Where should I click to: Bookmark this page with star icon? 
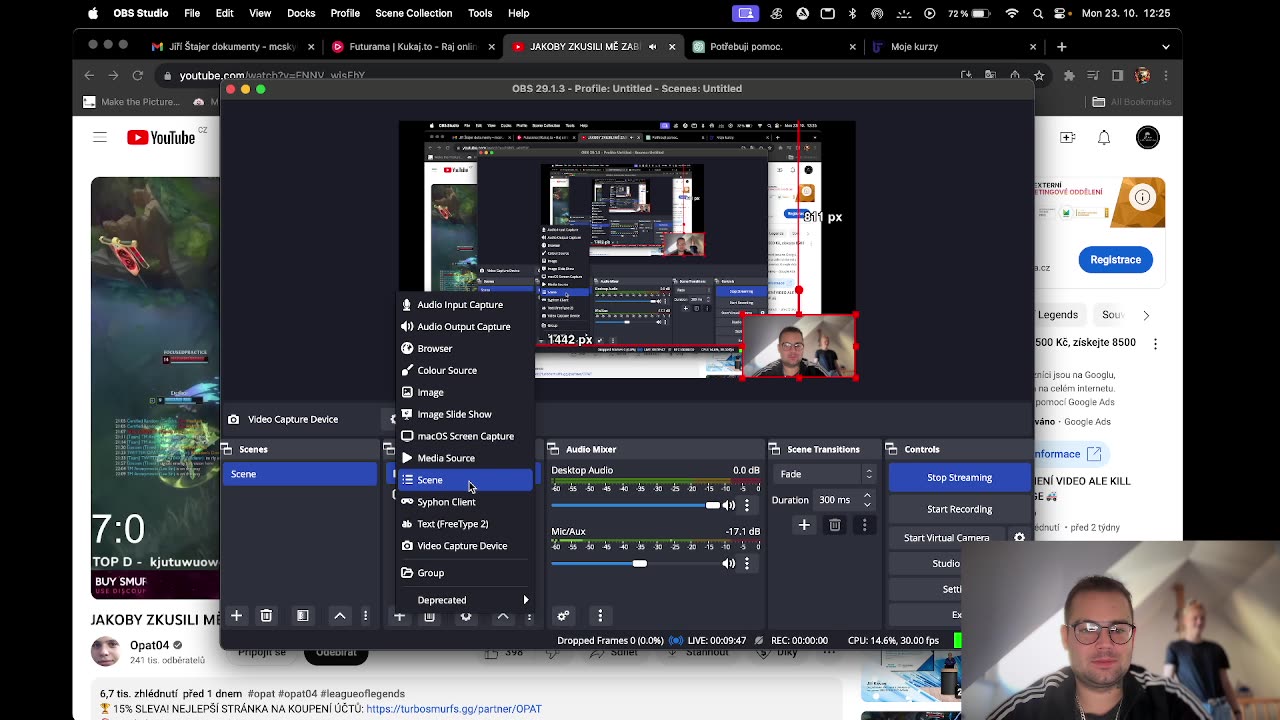point(1040,76)
